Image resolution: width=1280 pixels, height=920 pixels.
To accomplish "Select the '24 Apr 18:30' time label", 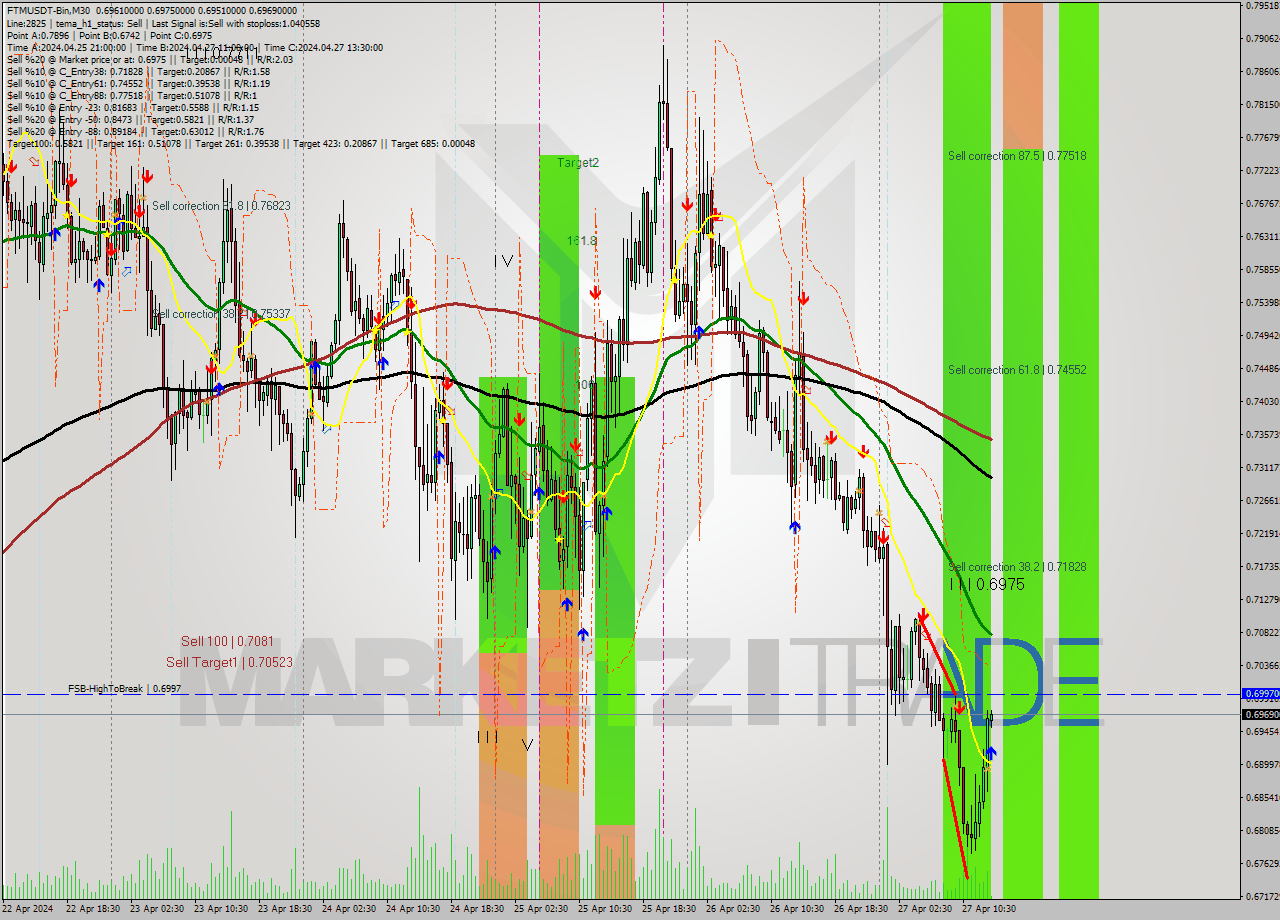I will pos(477,909).
